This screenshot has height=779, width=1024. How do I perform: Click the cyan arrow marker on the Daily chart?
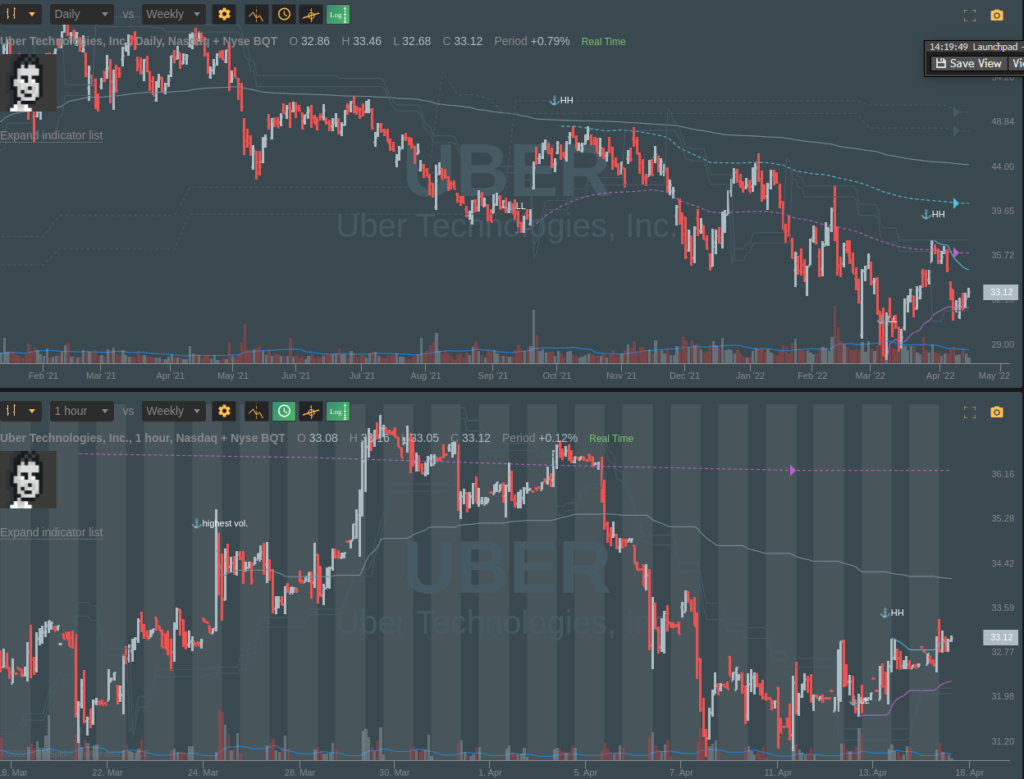tap(955, 203)
